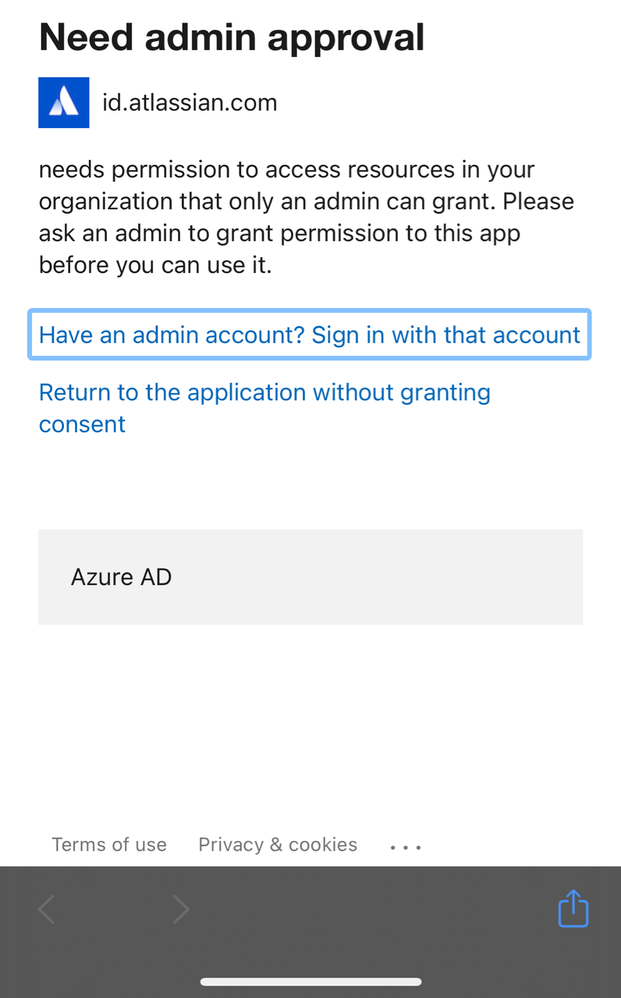Open Privacy & cookies
This screenshot has width=621, height=998.
pos(278,845)
